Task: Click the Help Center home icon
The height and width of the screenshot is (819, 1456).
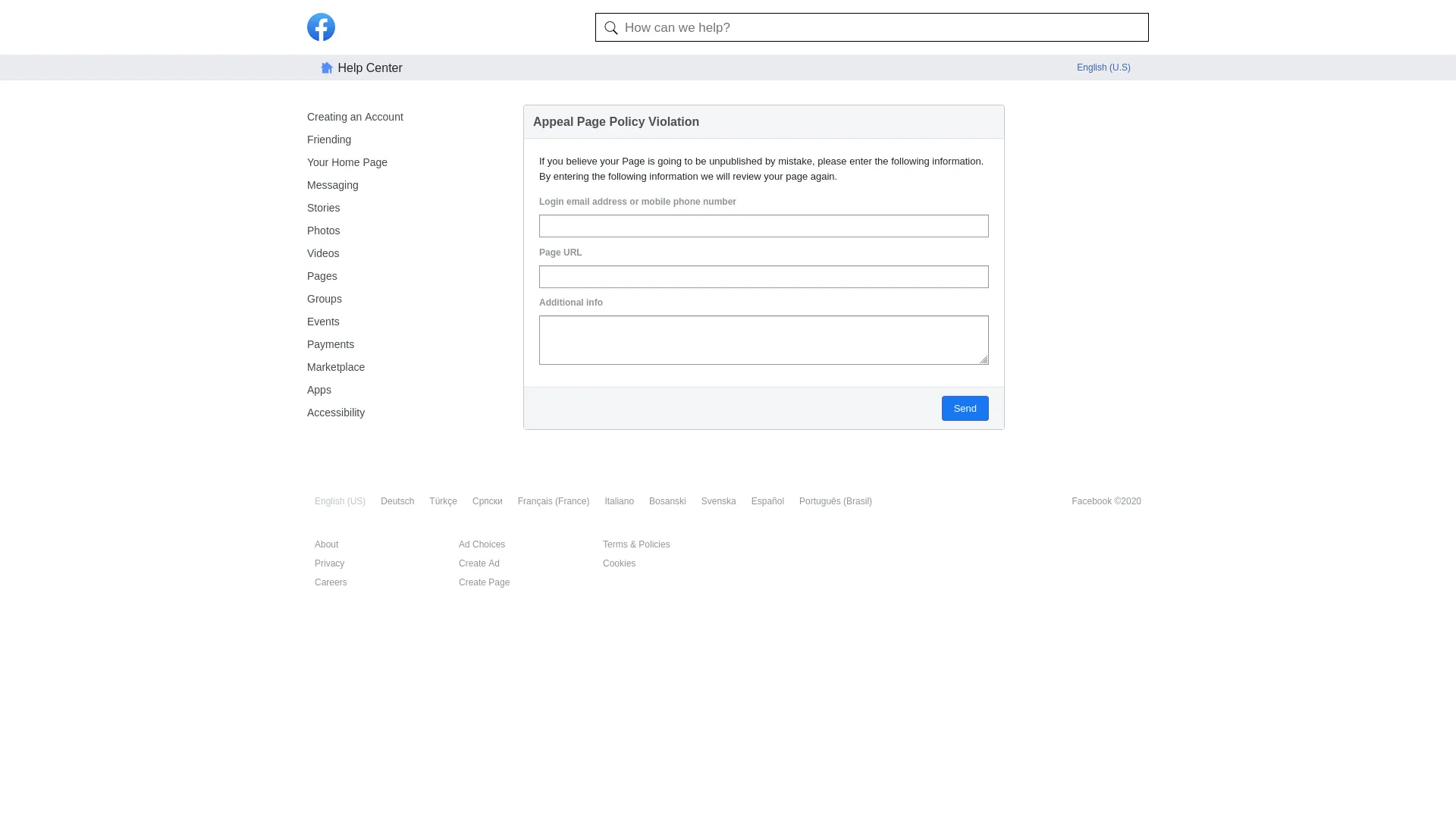Action: point(327,67)
